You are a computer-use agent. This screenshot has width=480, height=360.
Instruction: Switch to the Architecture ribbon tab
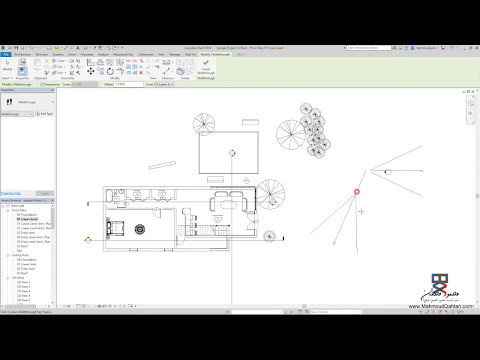[x=23, y=54]
